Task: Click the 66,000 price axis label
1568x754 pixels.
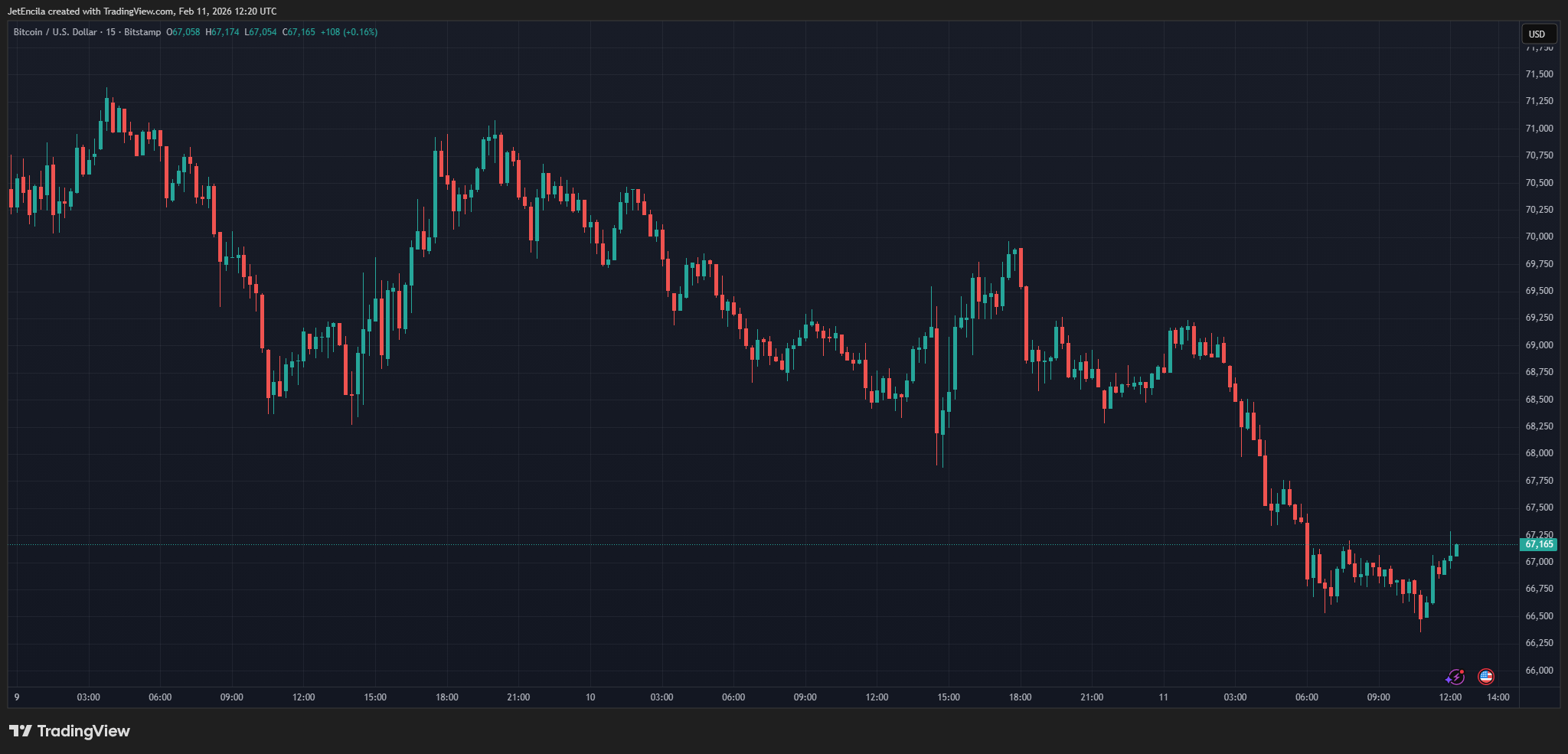Action: click(1539, 671)
